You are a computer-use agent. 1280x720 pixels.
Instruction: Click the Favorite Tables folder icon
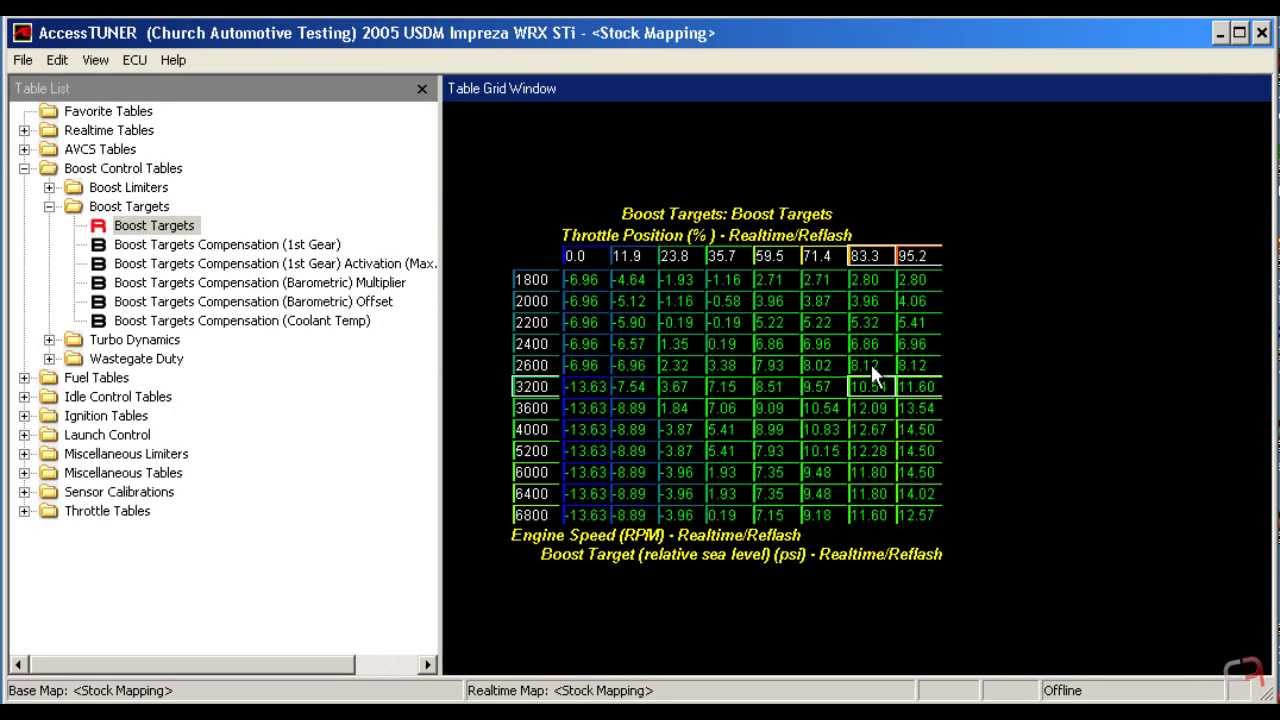click(x=49, y=111)
